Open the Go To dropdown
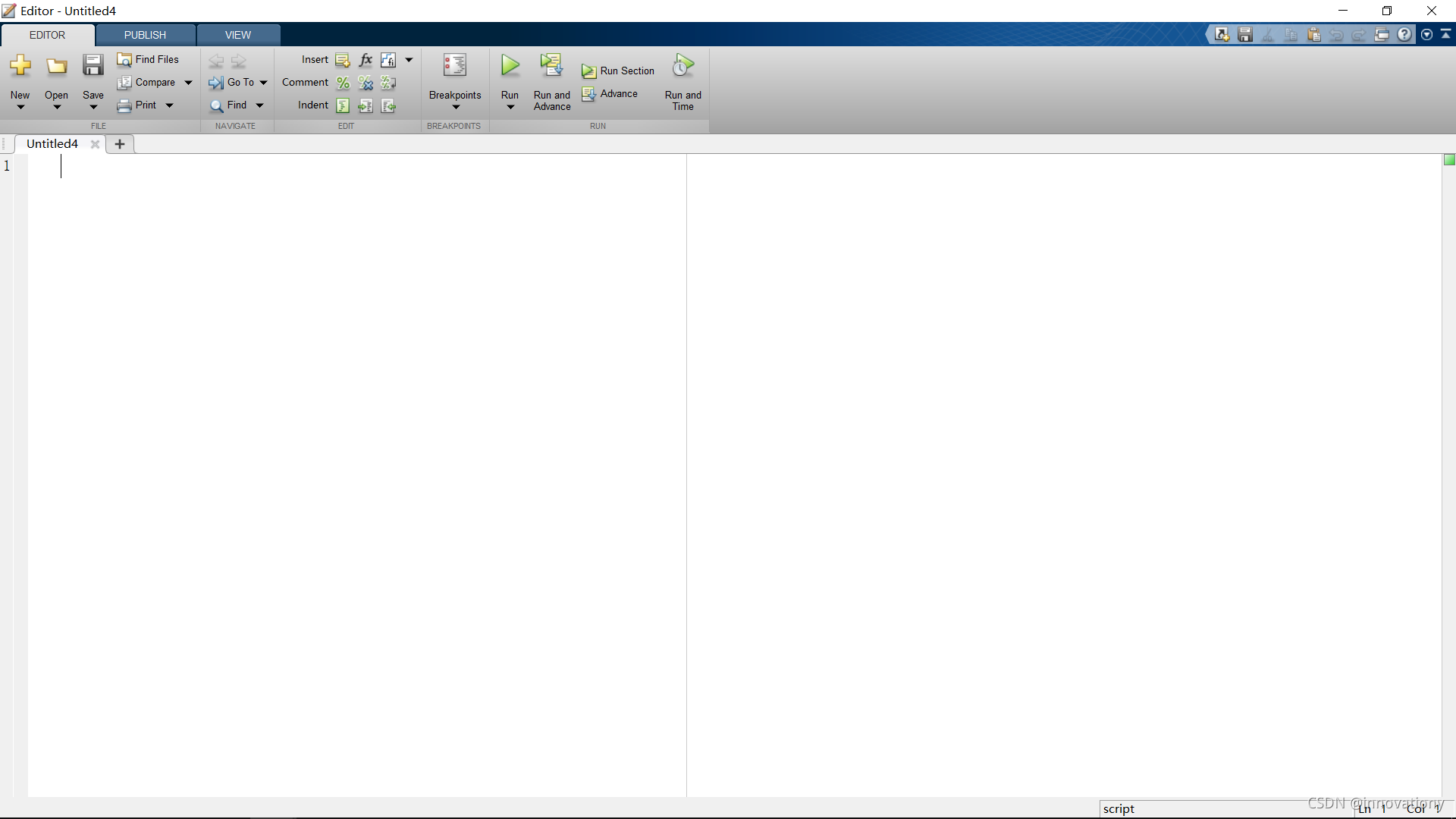1456x819 pixels. [263, 83]
